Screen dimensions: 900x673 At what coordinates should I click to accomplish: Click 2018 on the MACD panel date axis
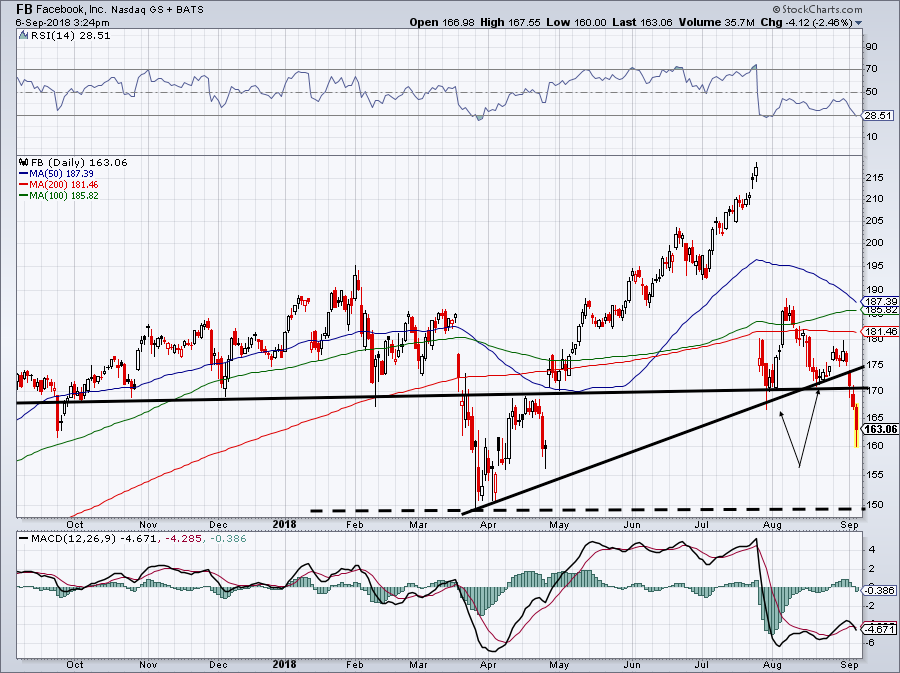click(x=285, y=664)
